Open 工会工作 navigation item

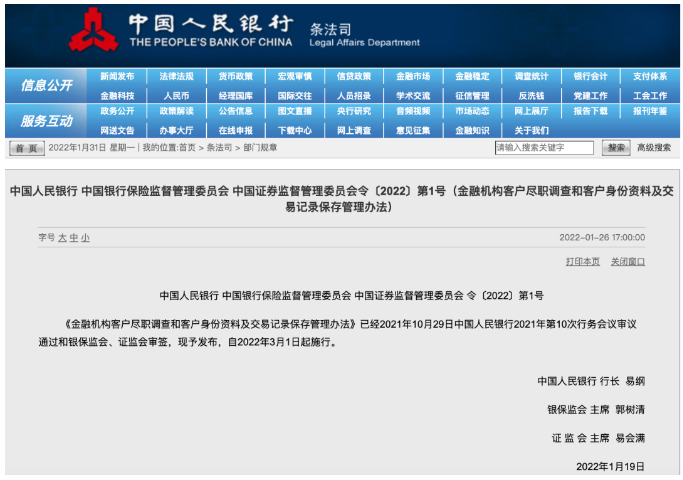[650, 96]
